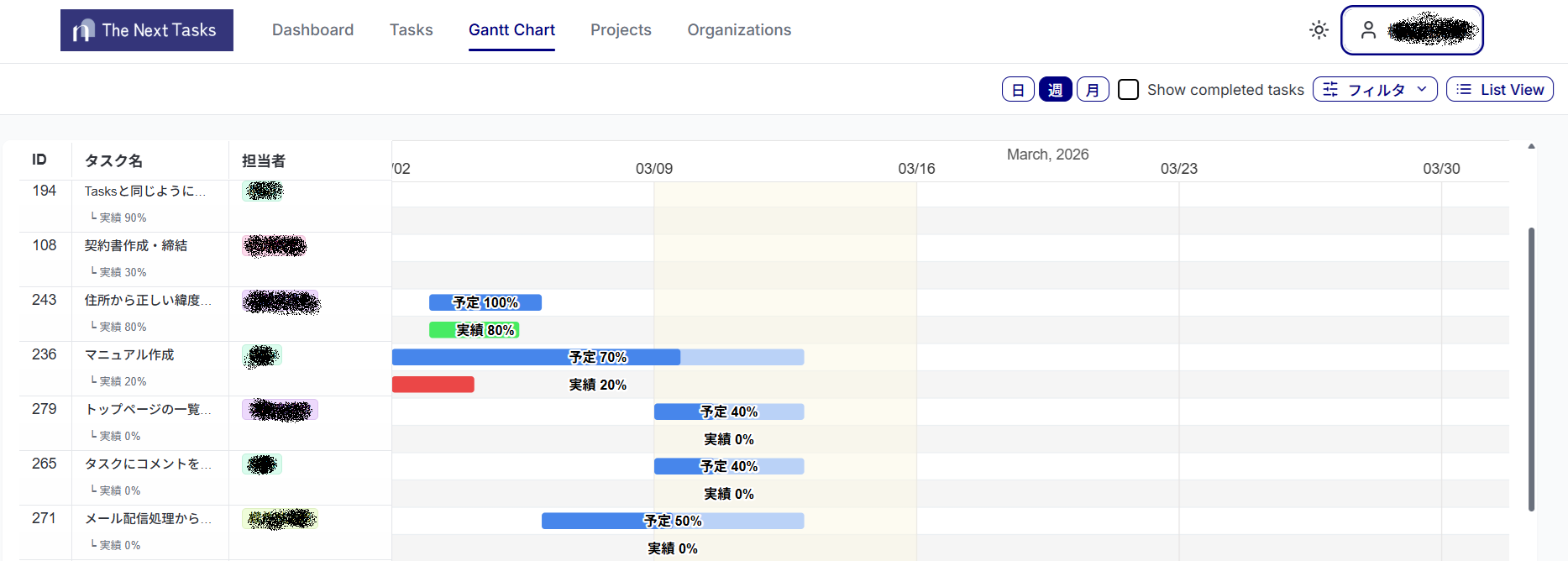Viewport: 1568px width, 561px height.
Task: Switch to month view (月)
Action: [x=1093, y=89]
